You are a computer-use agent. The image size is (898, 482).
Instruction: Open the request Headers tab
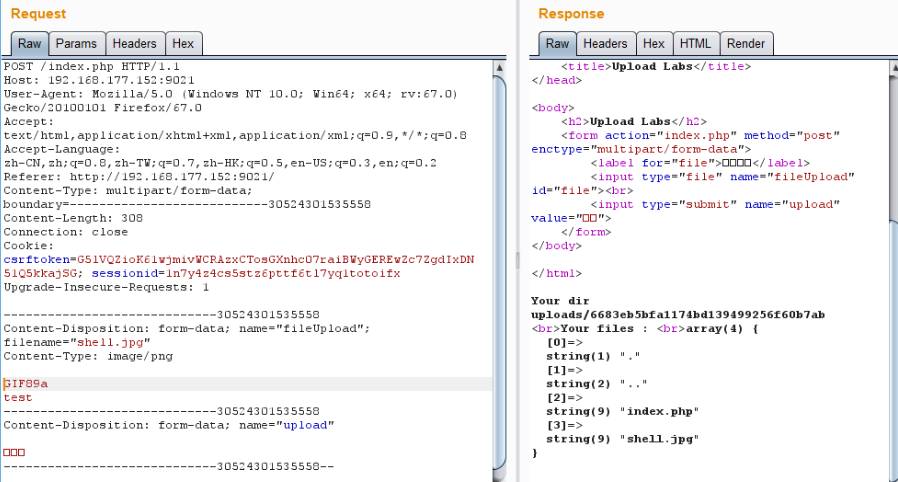[134, 44]
